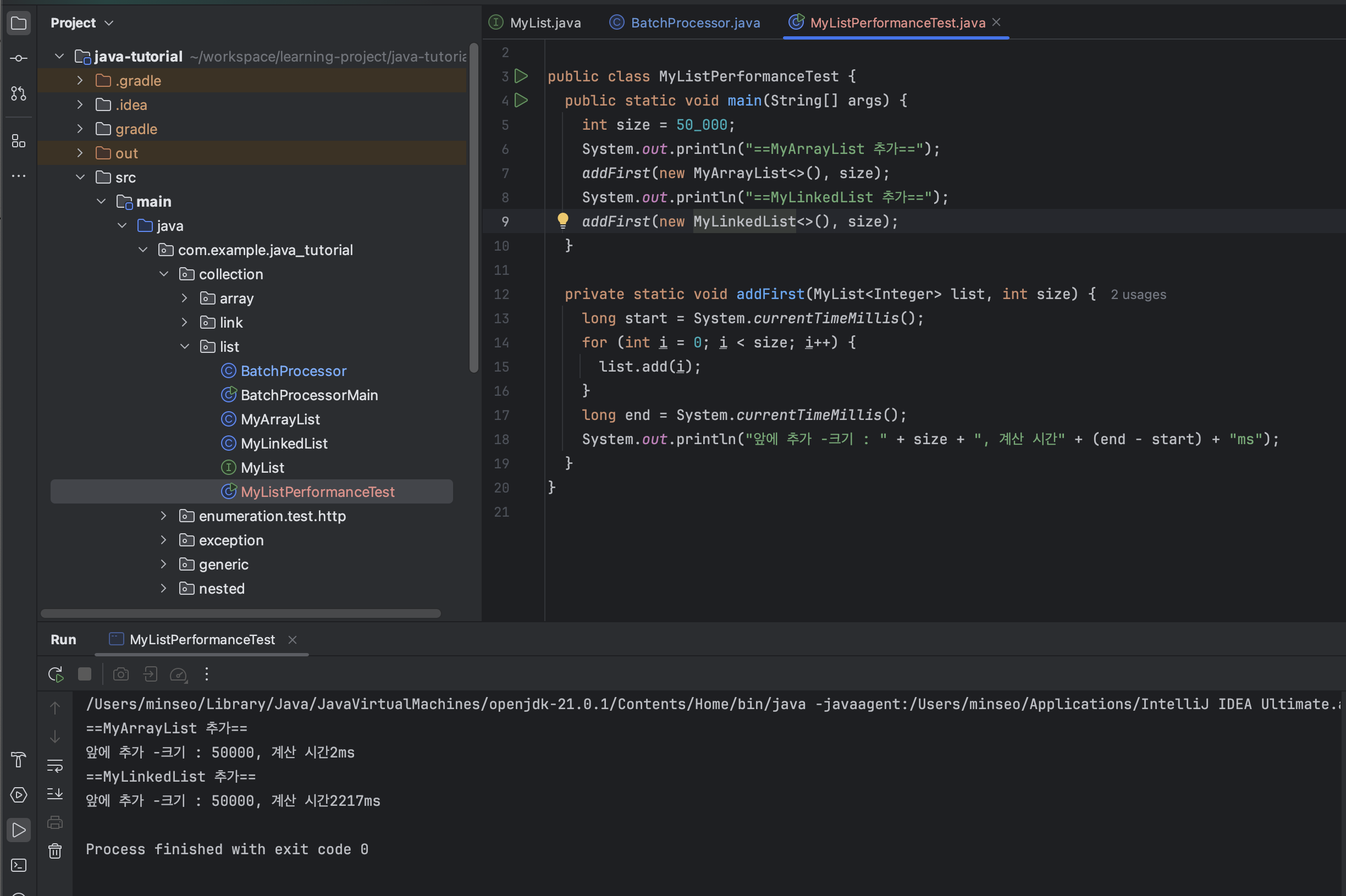
Task: Open the Pull Requests tool window icon
Action: coord(18,93)
